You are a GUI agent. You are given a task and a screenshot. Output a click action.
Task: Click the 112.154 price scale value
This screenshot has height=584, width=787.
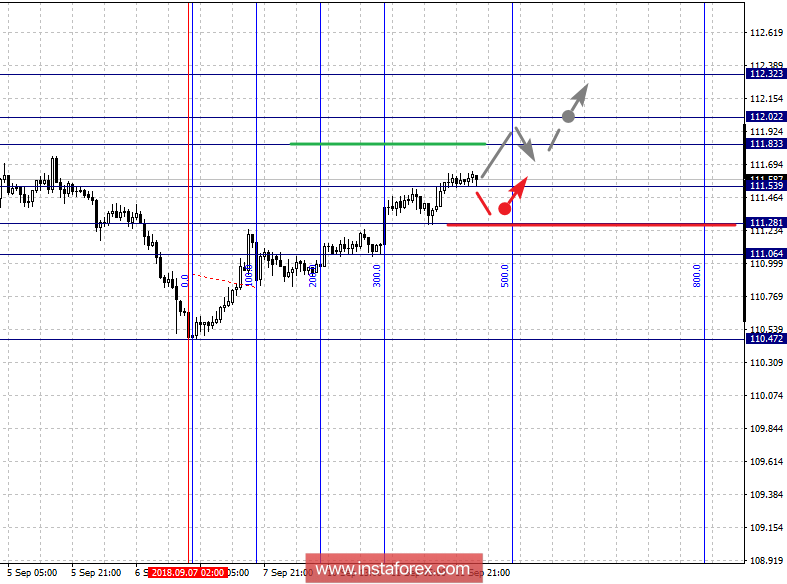[x=766, y=99]
